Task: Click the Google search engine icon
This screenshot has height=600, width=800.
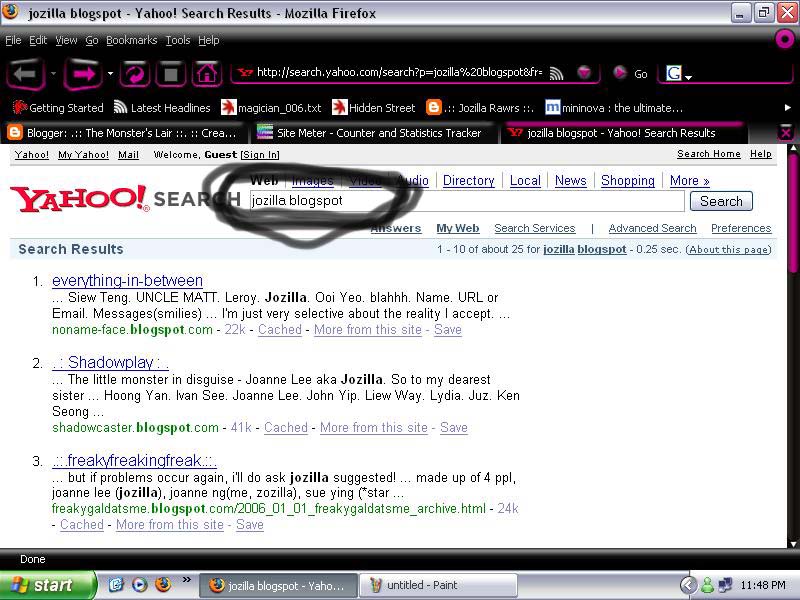Action: pos(673,73)
